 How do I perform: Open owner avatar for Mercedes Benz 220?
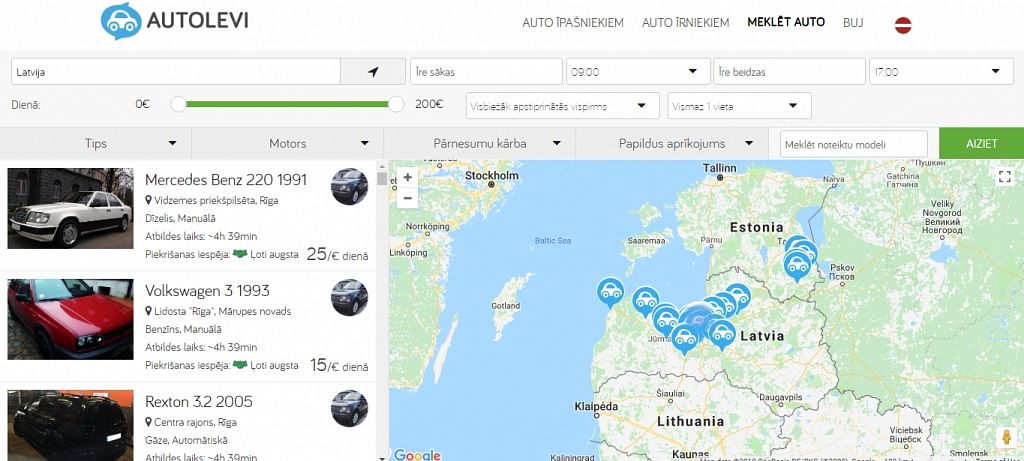[x=349, y=187]
